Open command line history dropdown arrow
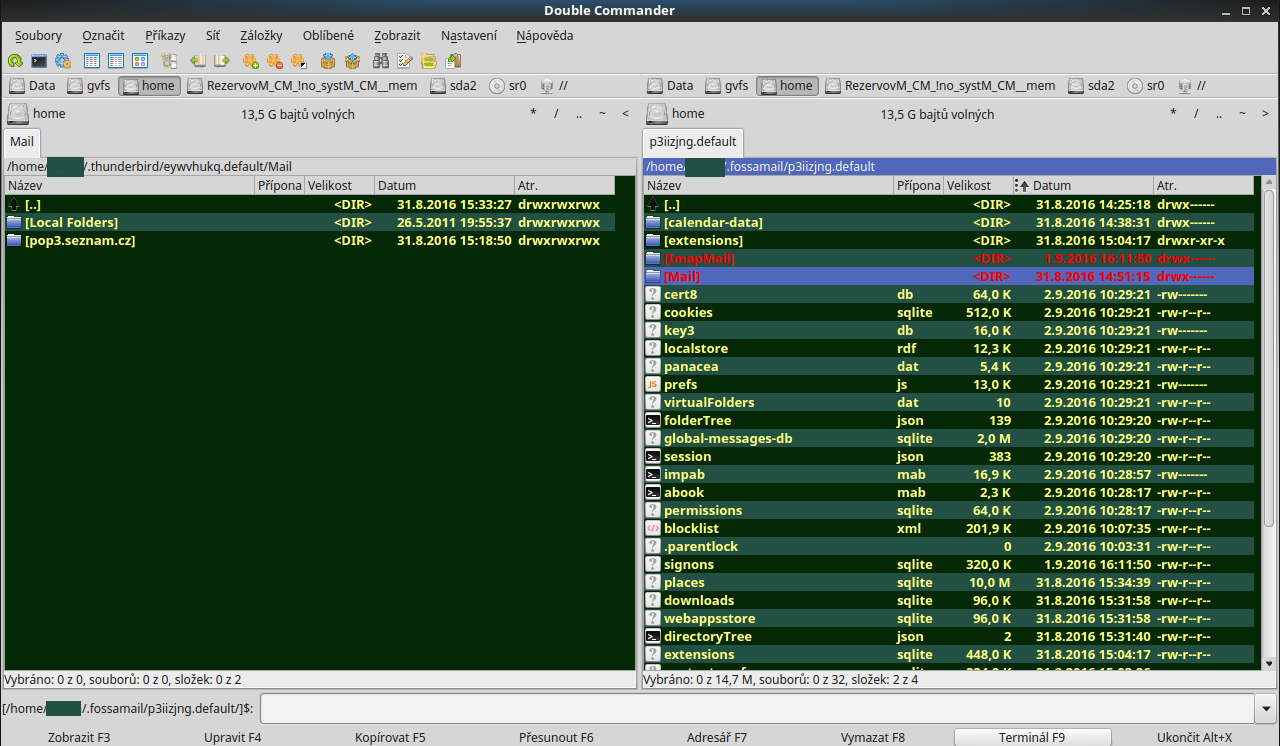The width and height of the screenshot is (1280, 746). click(1265, 709)
